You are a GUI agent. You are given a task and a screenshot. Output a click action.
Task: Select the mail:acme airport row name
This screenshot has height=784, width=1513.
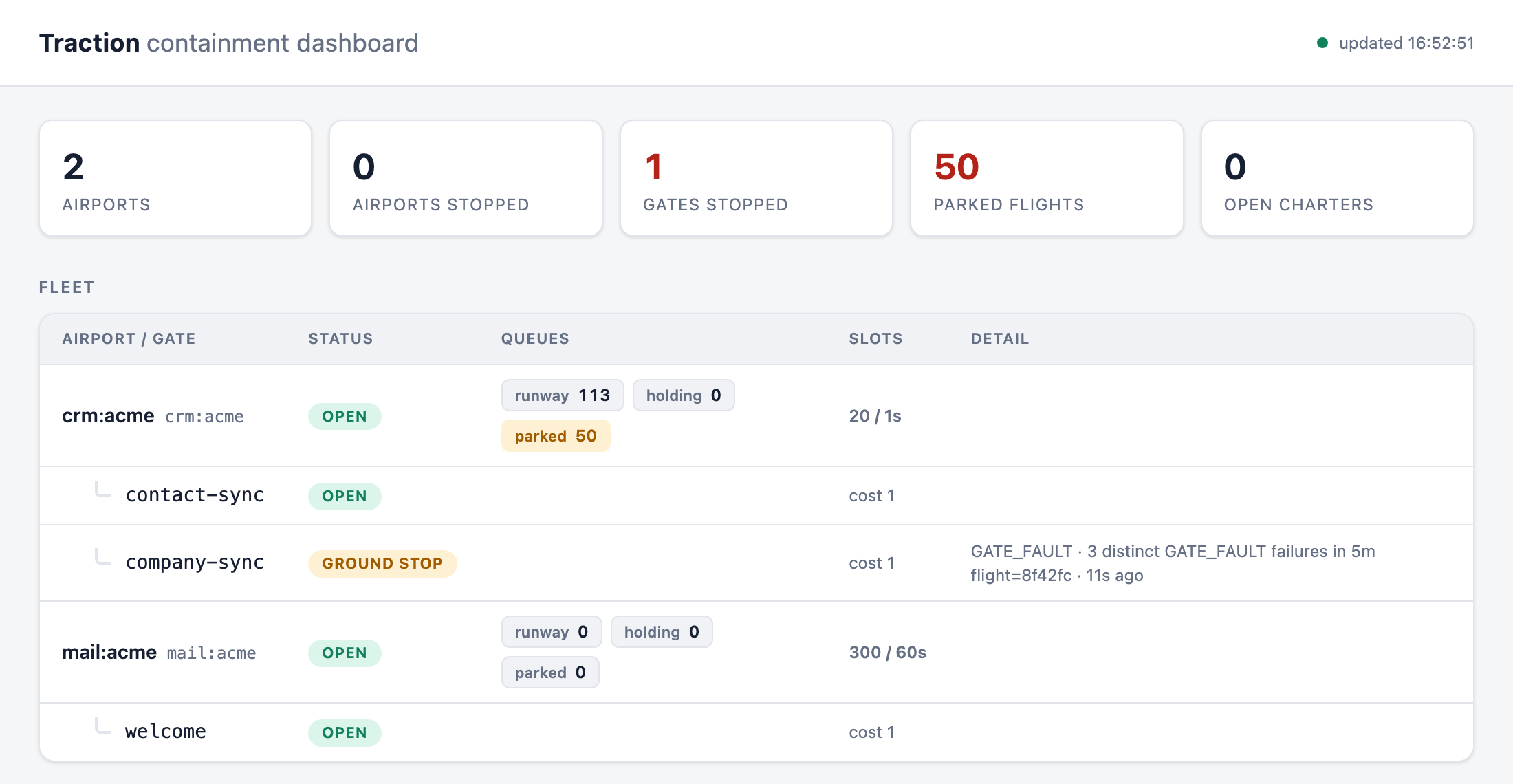click(109, 653)
